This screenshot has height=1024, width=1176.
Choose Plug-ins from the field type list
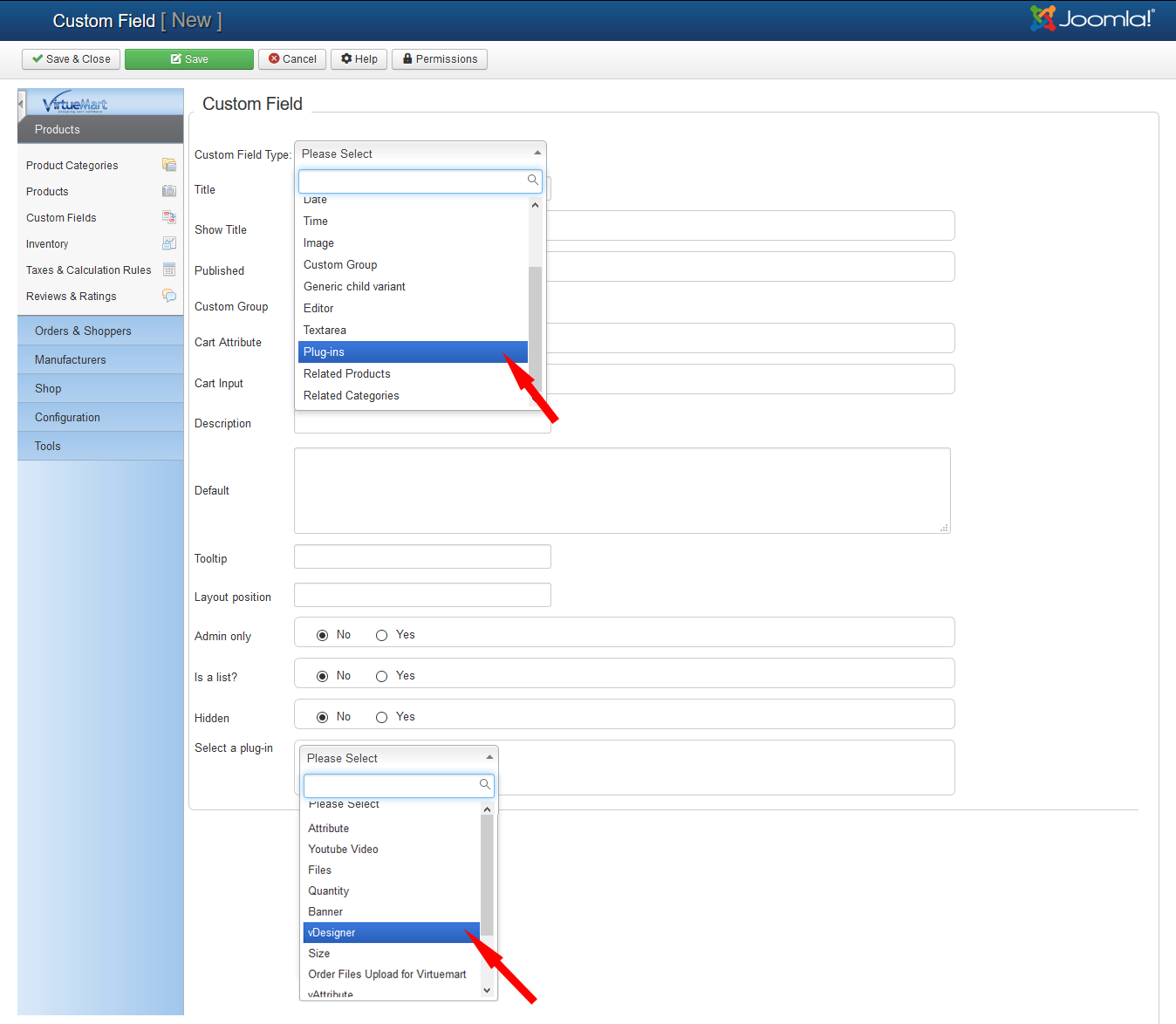point(412,352)
